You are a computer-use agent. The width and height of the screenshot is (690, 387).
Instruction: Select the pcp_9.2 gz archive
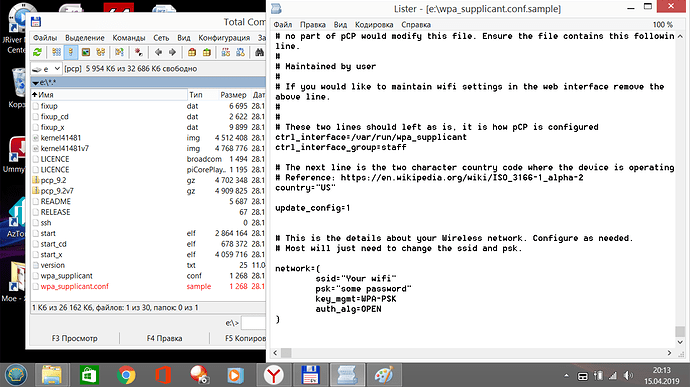[x=148, y=180]
